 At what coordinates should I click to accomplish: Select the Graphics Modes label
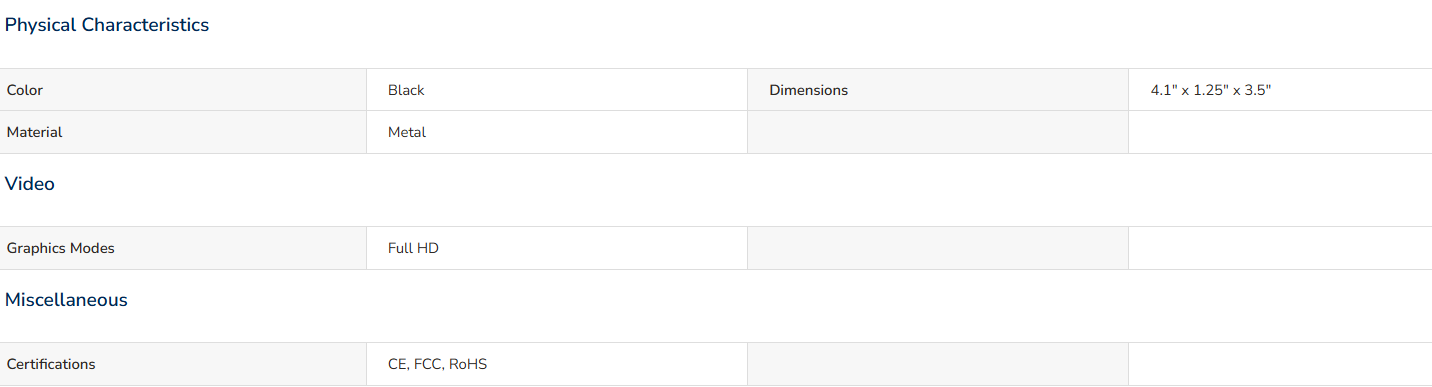click(x=61, y=248)
